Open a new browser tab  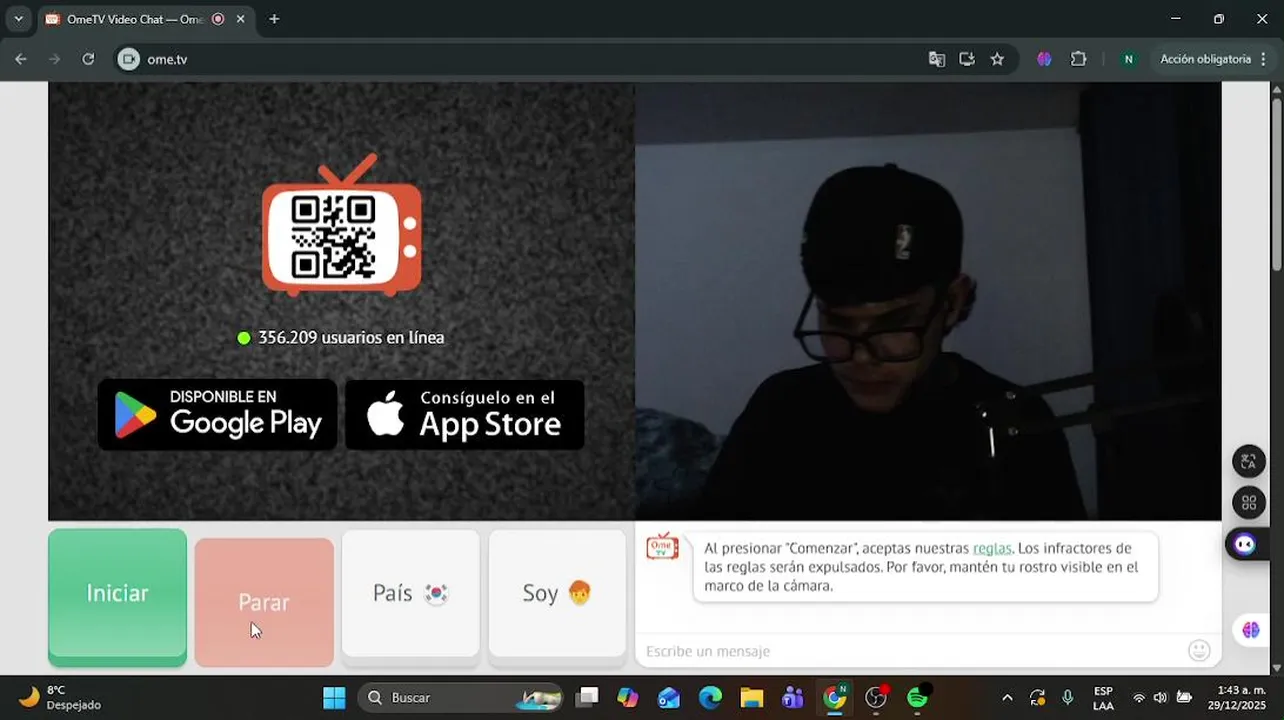pyautogui.click(x=274, y=19)
